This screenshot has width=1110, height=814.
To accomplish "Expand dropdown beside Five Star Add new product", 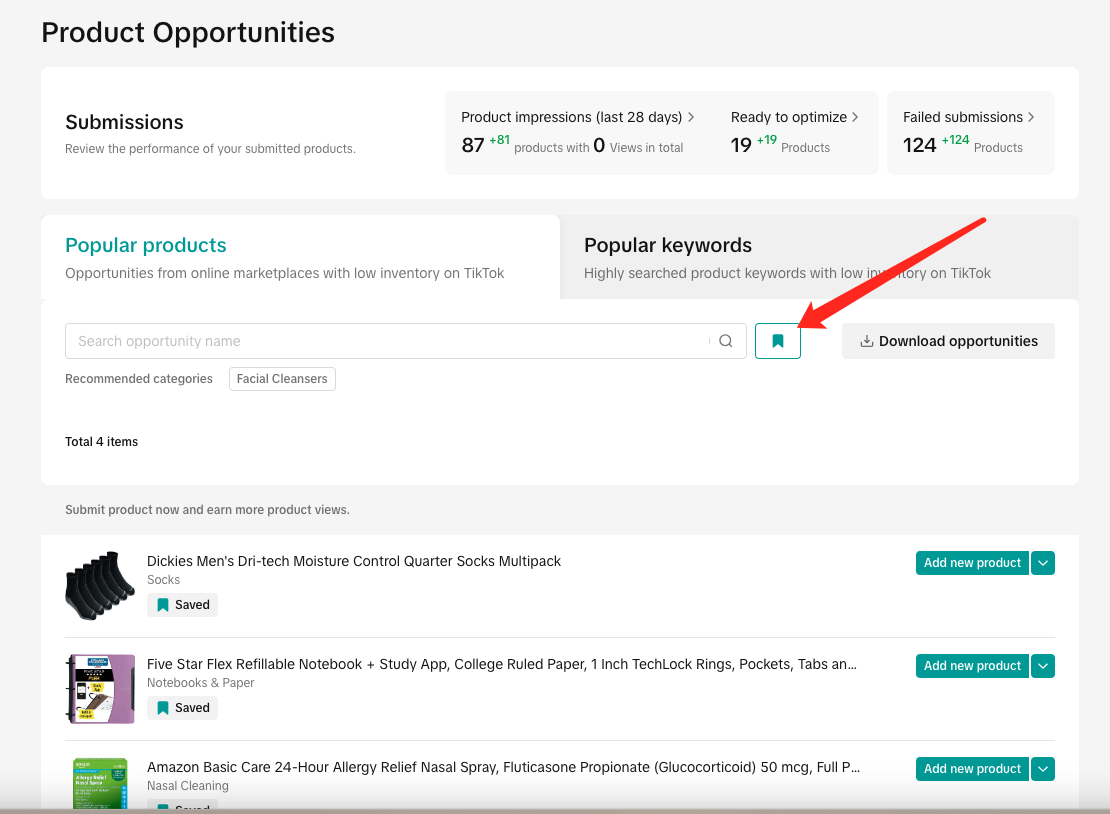I will tap(1043, 666).
